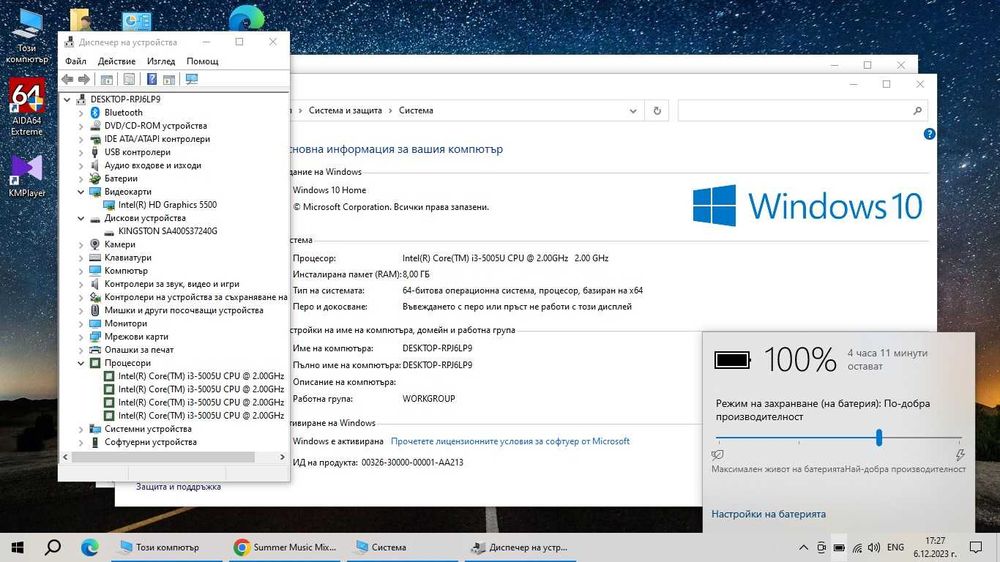Image resolution: width=1000 pixels, height=562 pixels.
Task: Open taskbar search magnifier
Action: click(x=53, y=547)
